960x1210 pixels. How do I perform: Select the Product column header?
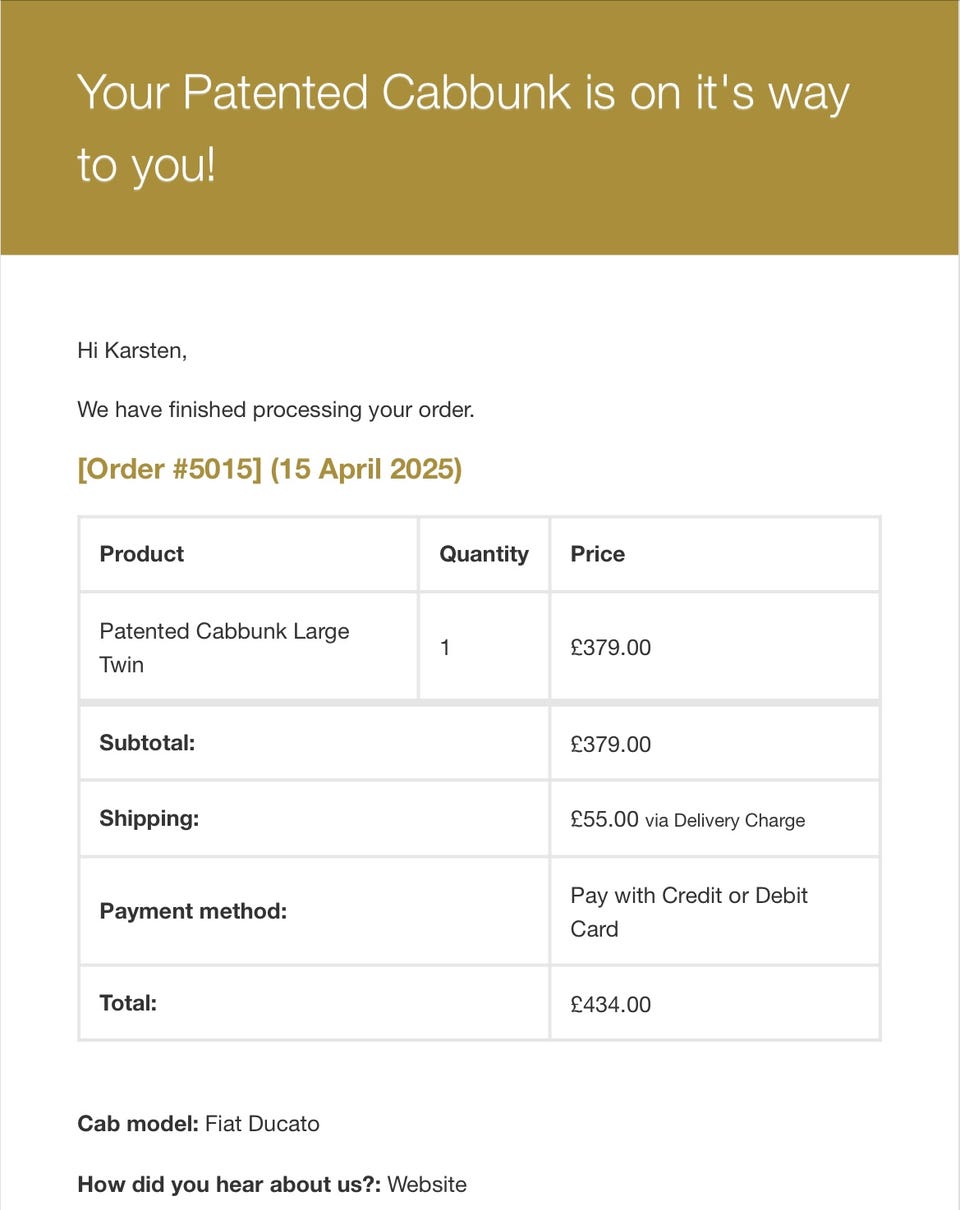coord(142,554)
